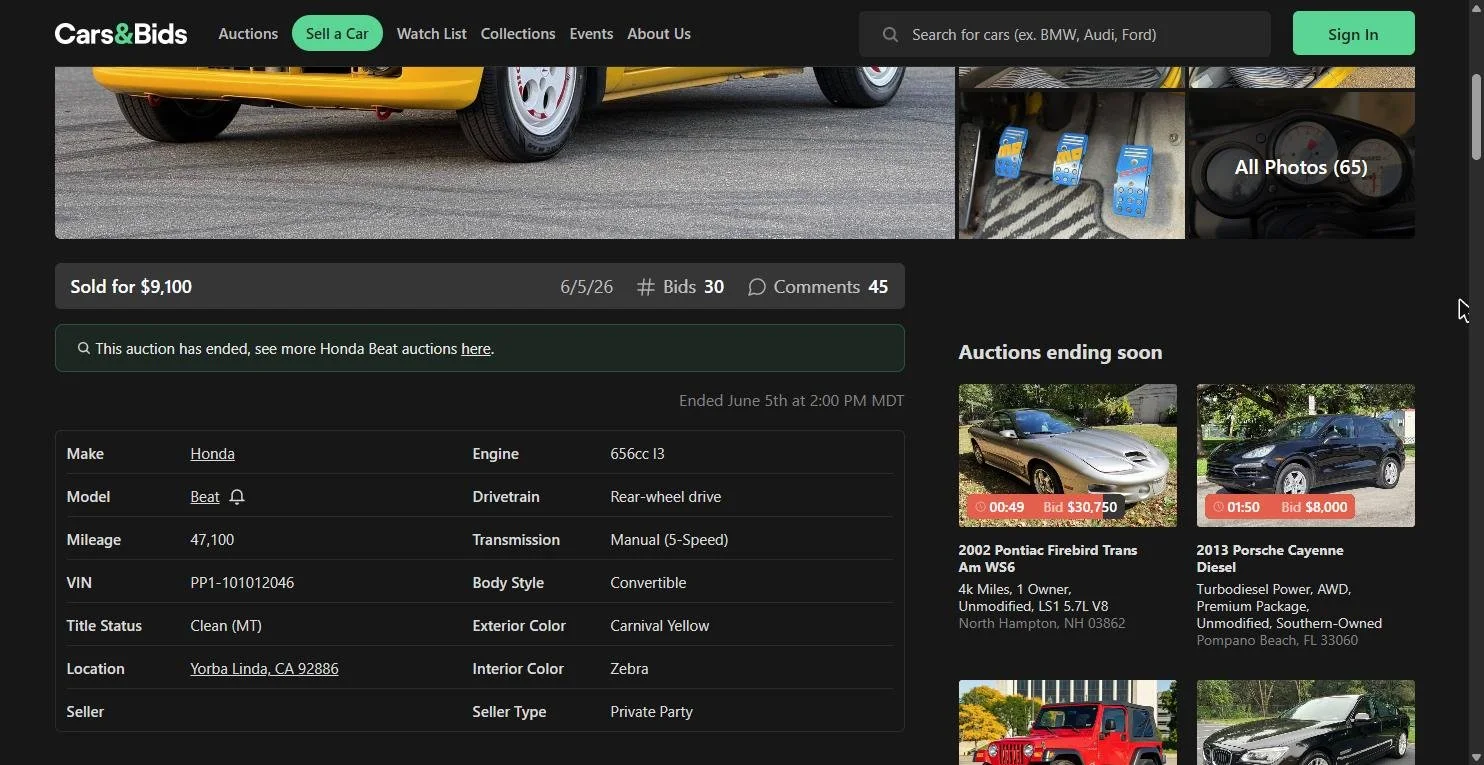Click the Bid $30,750 label

click(1080, 507)
